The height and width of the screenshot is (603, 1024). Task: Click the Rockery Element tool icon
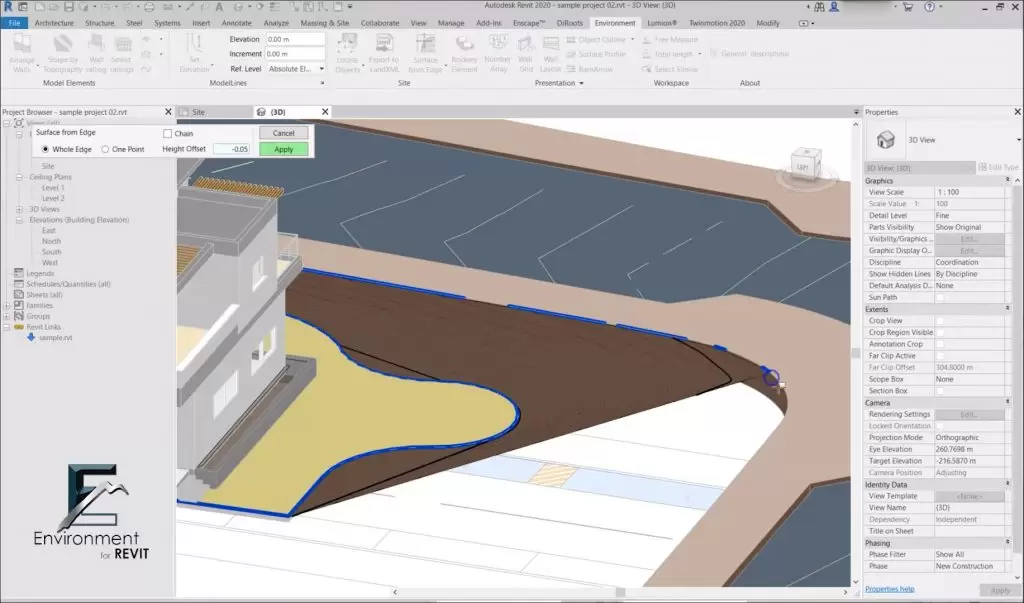(x=464, y=45)
